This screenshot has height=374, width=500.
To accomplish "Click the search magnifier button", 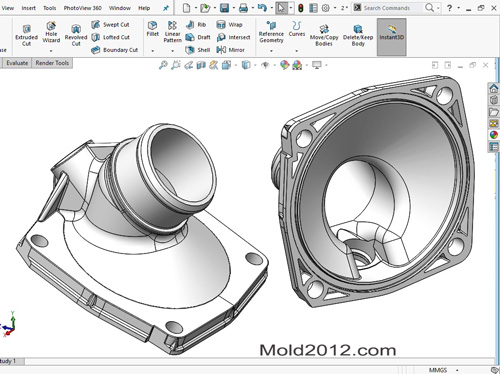I will [x=430, y=7].
